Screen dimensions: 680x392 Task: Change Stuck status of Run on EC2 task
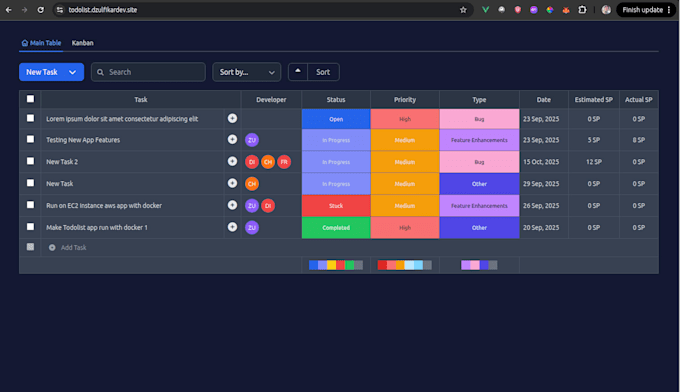(336, 206)
